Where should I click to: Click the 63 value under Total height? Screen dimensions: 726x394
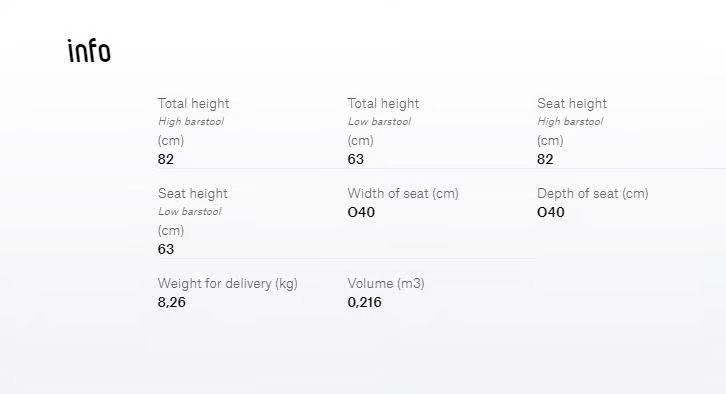(356, 159)
